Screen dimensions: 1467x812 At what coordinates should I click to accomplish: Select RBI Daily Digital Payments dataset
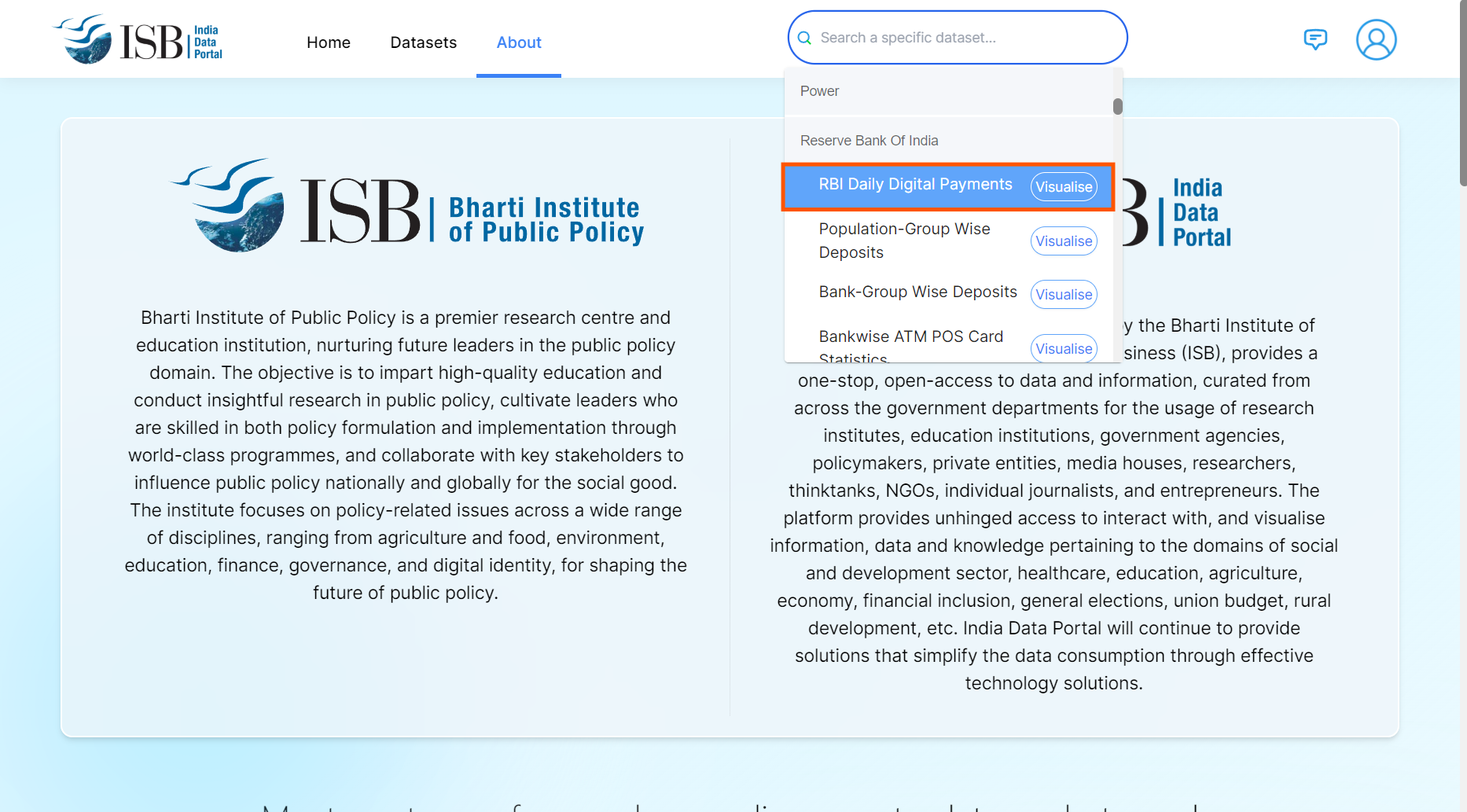(915, 185)
